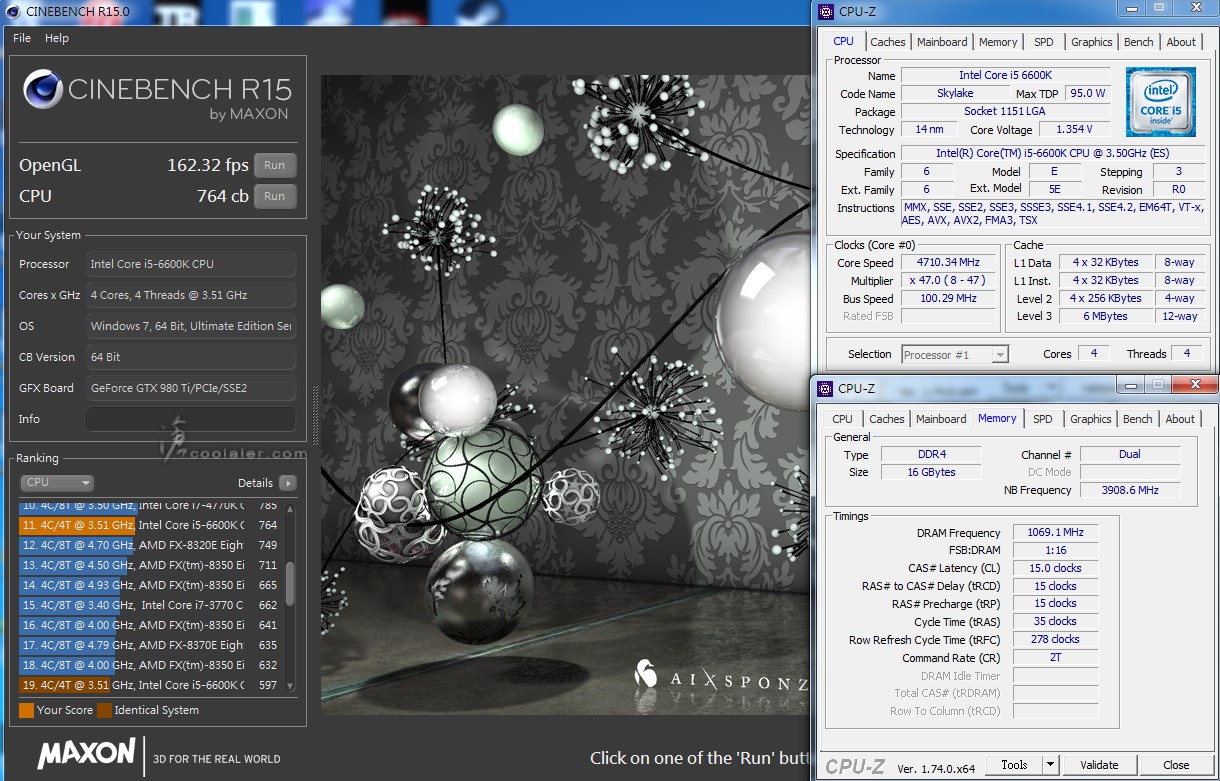Open SPD tab in upper CPU-Z window
Screen dimensions: 1220x781
coord(1043,42)
